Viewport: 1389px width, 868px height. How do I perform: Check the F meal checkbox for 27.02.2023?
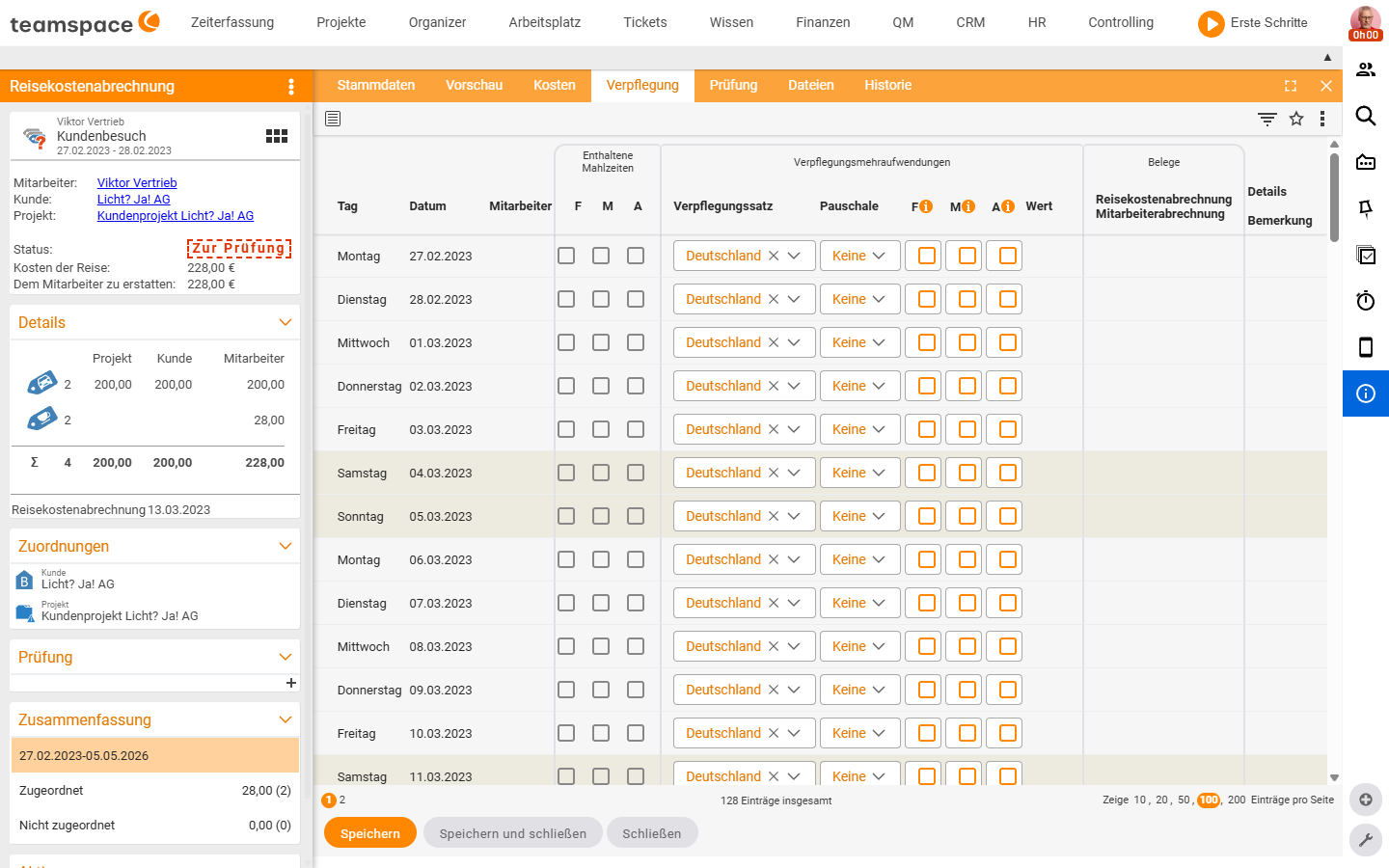566,256
